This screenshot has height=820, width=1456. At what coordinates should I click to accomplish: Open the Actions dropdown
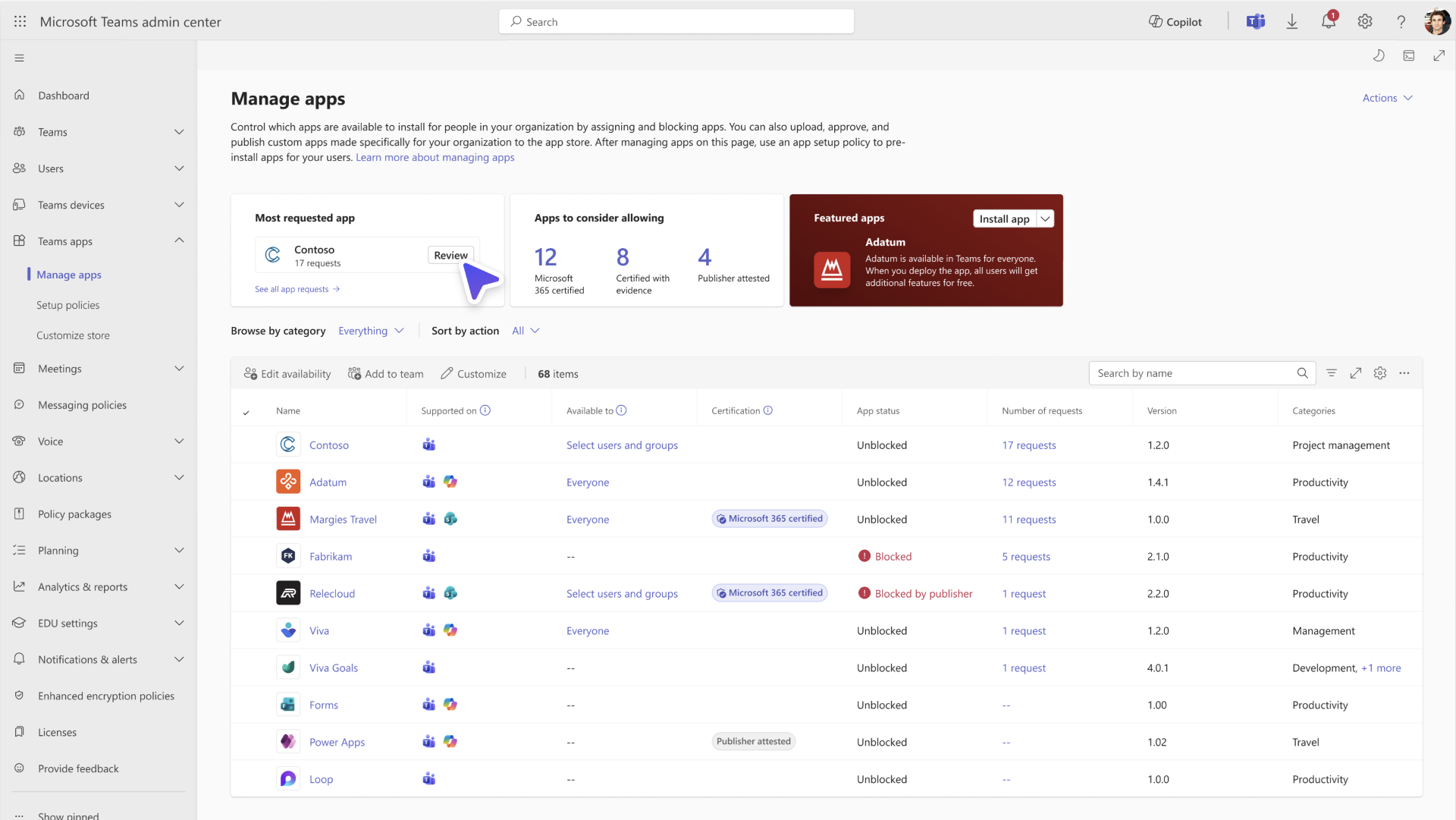point(1387,98)
